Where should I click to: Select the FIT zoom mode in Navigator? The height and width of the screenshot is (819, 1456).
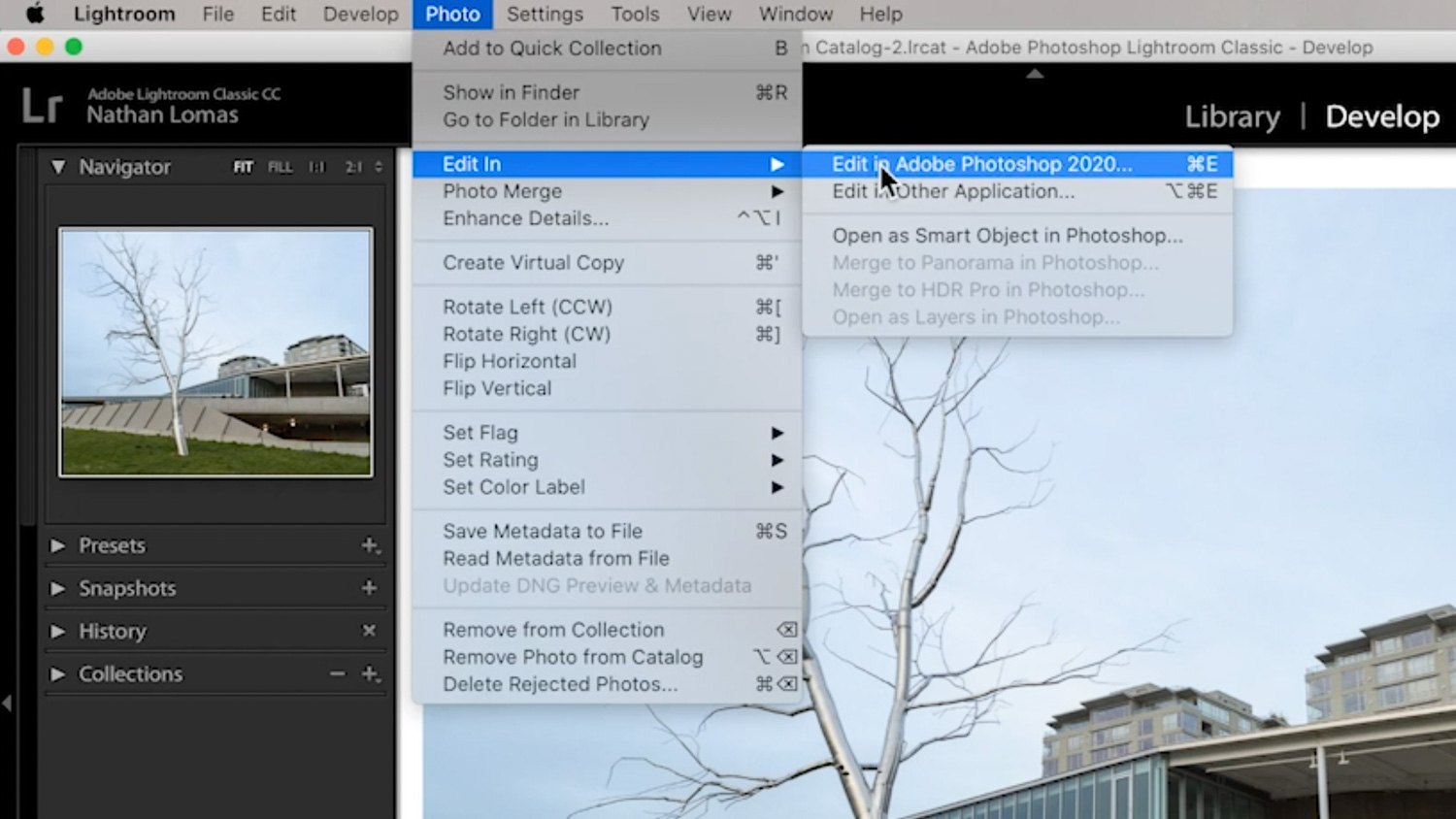pyautogui.click(x=244, y=166)
